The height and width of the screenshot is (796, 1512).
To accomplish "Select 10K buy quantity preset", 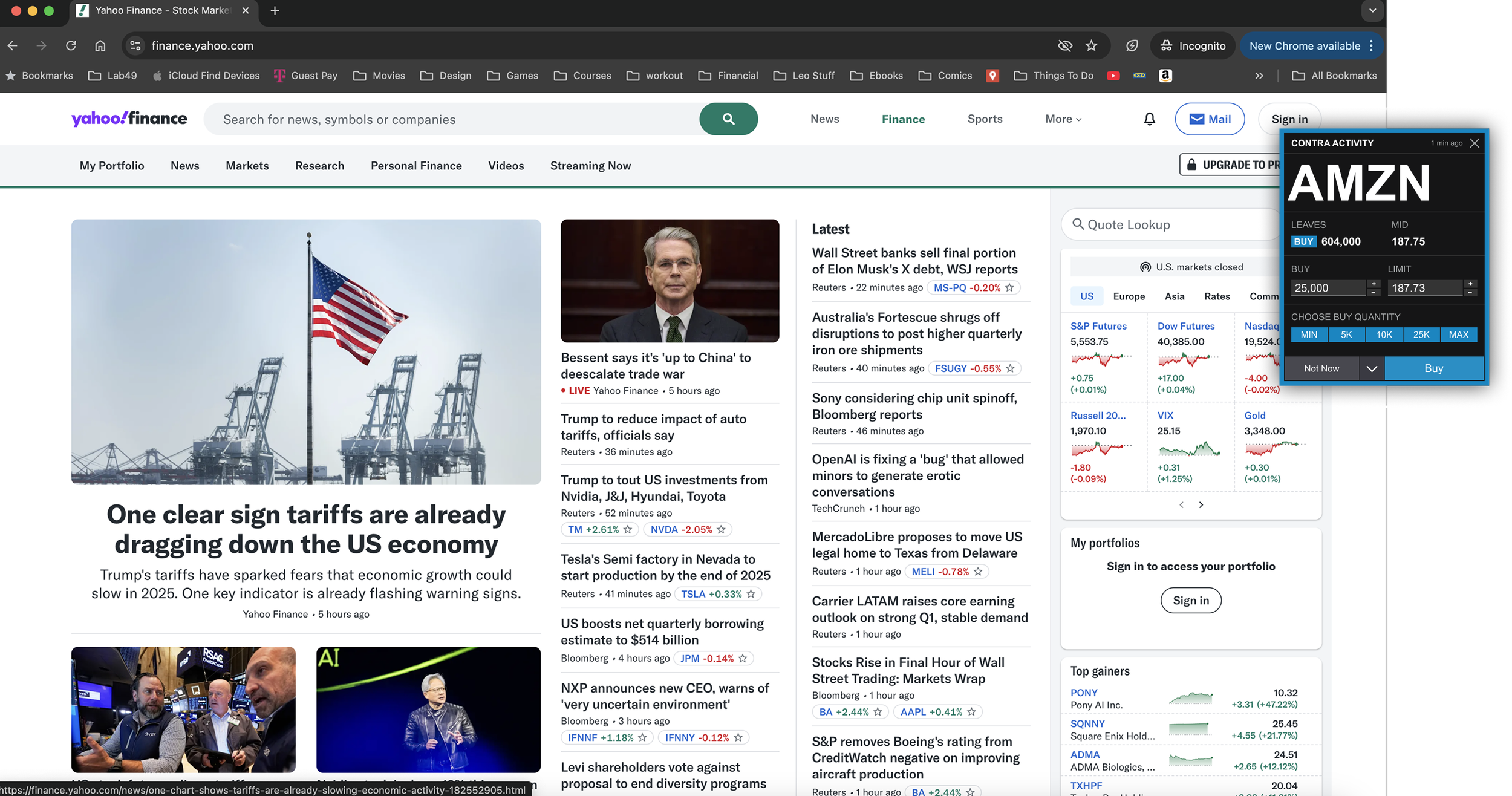I will (1384, 334).
